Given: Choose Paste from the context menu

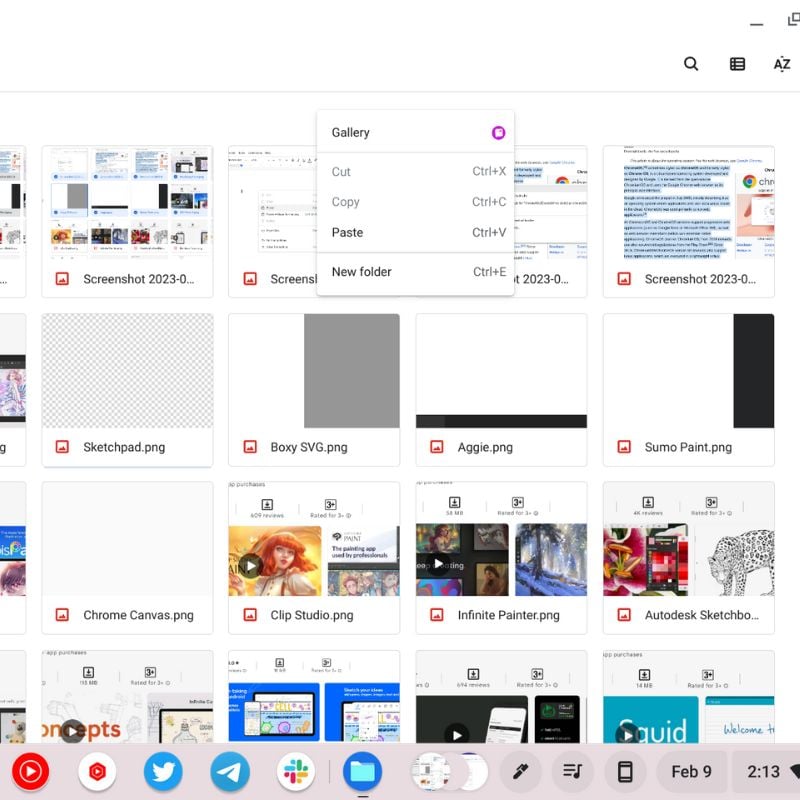Looking at the screenshot, I should (416, 232).
